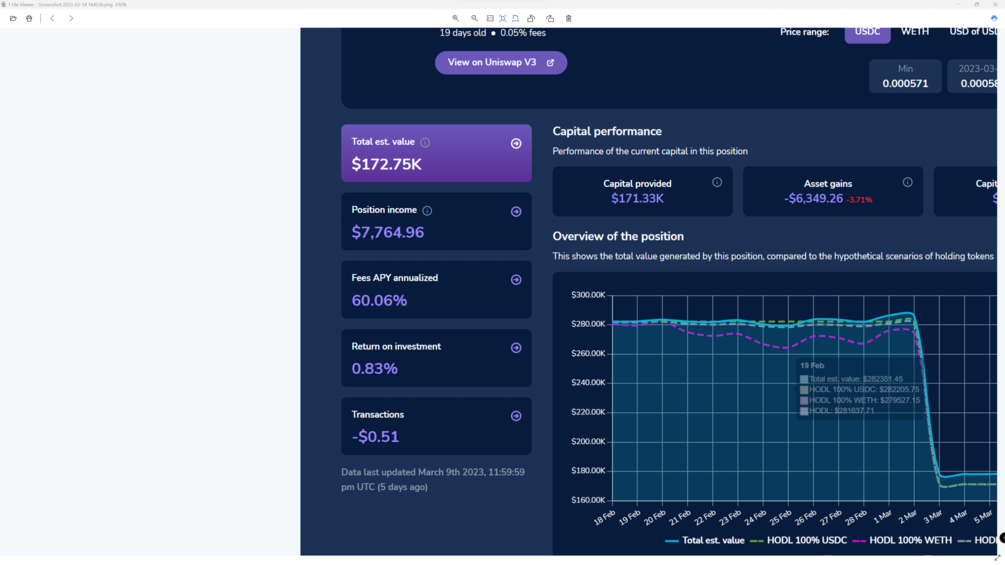Open a file with the folder icon
Image resolution: width=1005 pixels, height=565 pixels.
point(13,18)
